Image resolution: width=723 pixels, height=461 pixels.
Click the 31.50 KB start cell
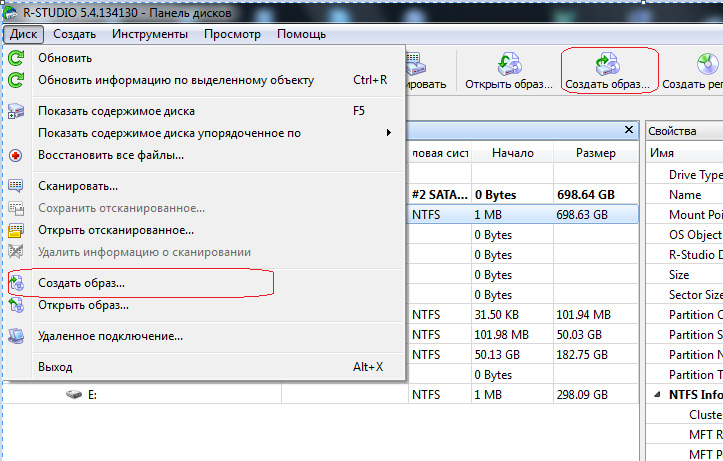[512, 315]
